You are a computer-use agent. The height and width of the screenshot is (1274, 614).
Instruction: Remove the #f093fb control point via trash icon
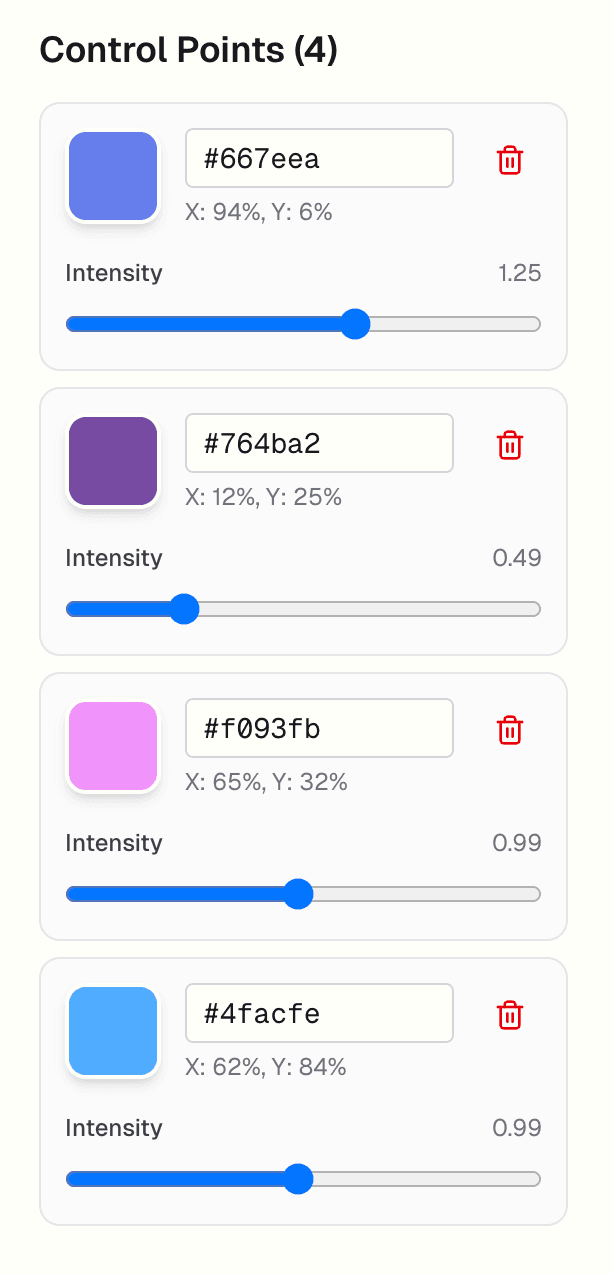click(510, 730)
